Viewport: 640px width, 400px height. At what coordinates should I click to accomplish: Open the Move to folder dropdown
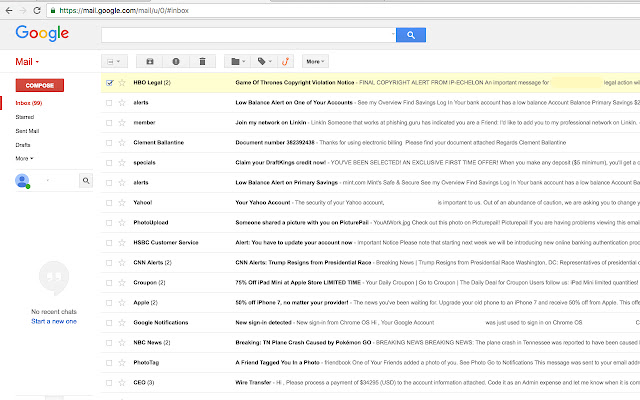point(238,62)
